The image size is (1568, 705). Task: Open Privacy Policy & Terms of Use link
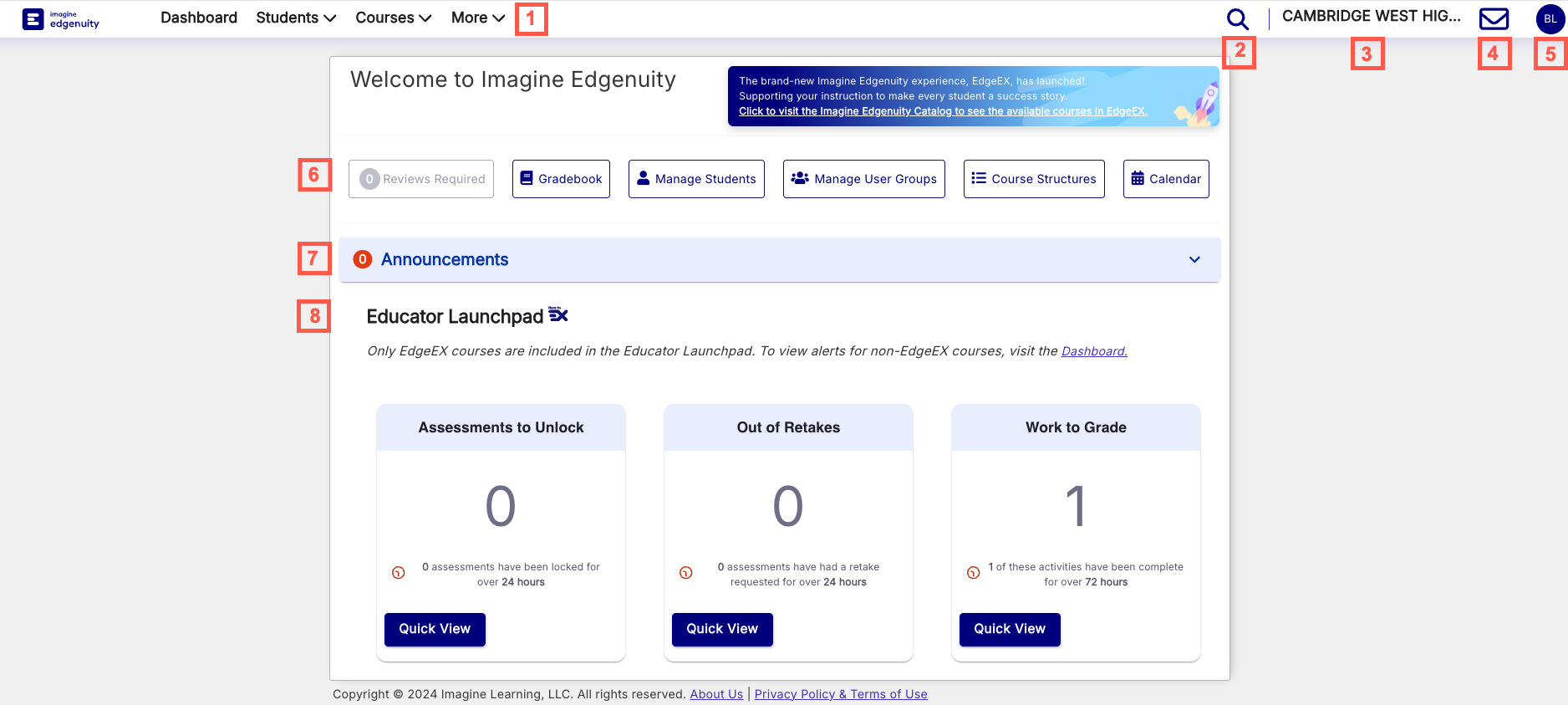840,694
